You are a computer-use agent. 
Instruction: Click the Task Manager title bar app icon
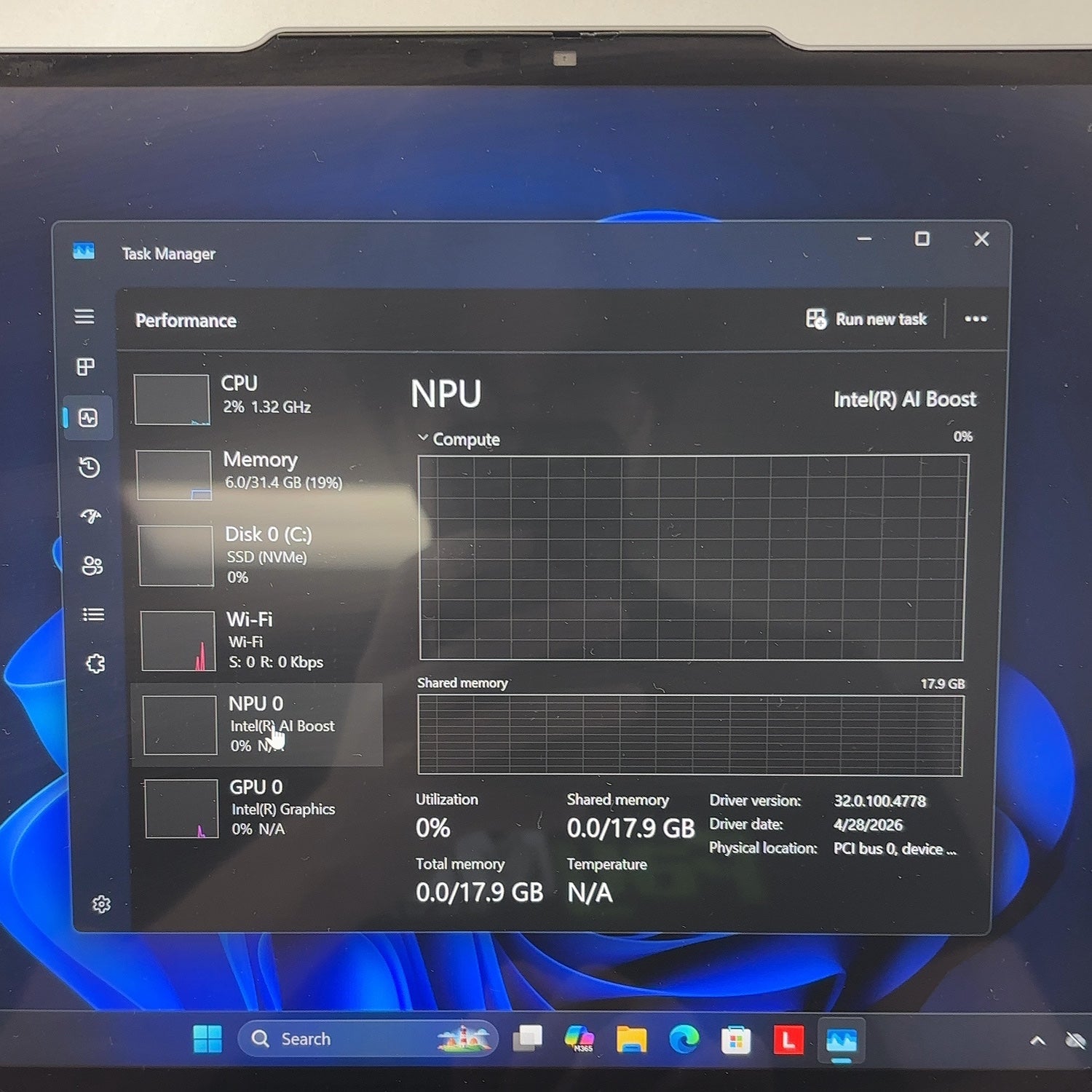click(x=84, y=252)
